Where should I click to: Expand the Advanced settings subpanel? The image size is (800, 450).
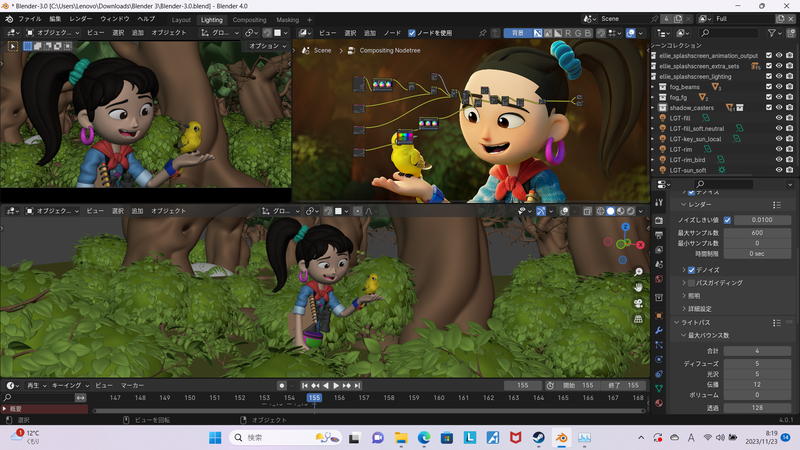click(x=684, y=309)
